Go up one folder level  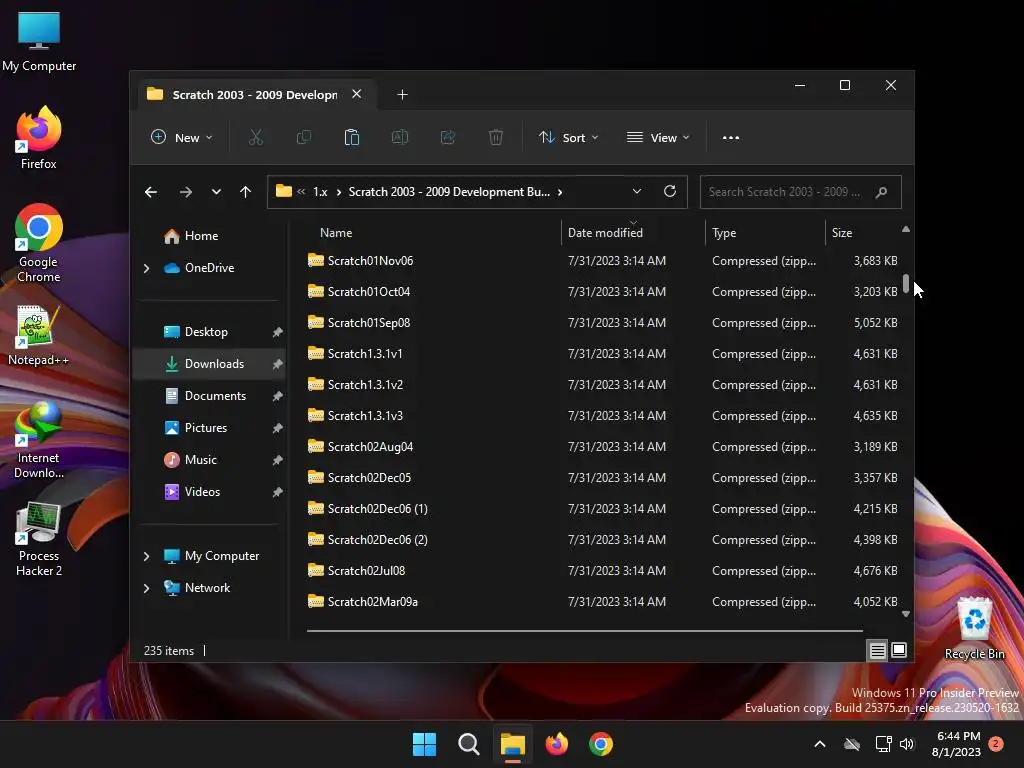(x=245, y=192)
